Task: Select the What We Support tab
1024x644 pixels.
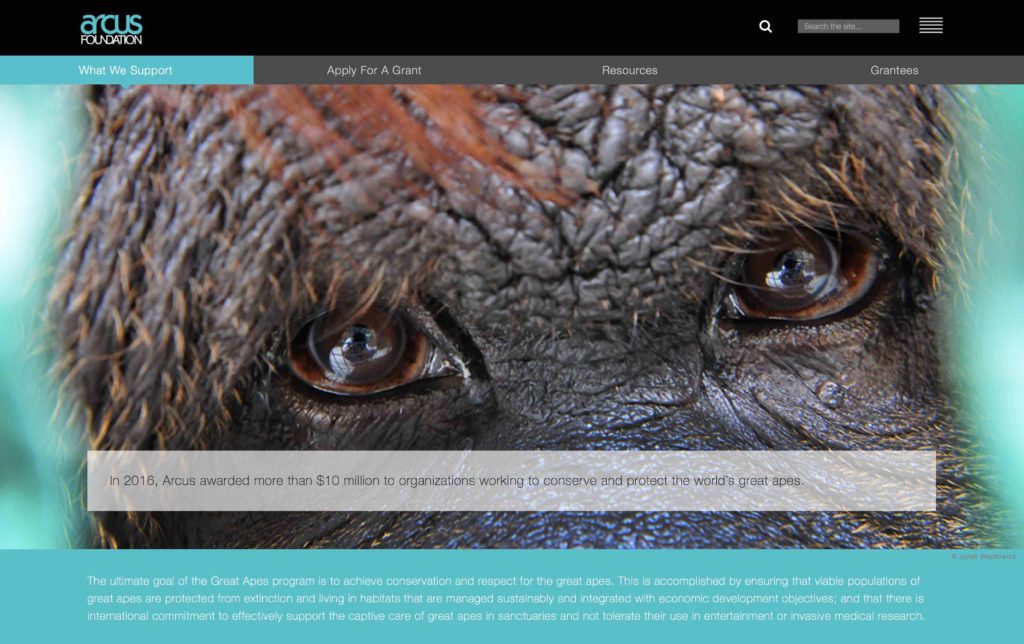Action: pyautogui.click(x=126, y=70)
